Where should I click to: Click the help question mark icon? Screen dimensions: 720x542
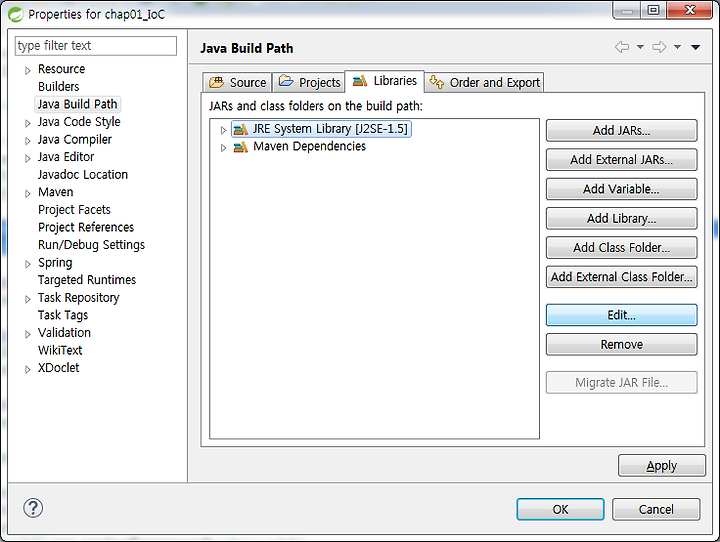[33, 508]
